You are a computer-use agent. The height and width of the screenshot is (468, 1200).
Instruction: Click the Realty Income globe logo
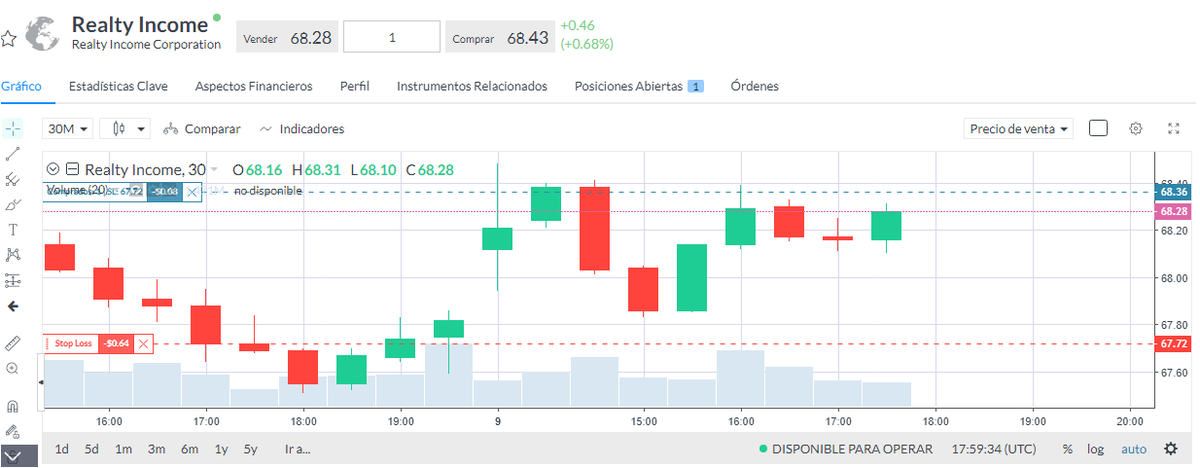(44, 33)
